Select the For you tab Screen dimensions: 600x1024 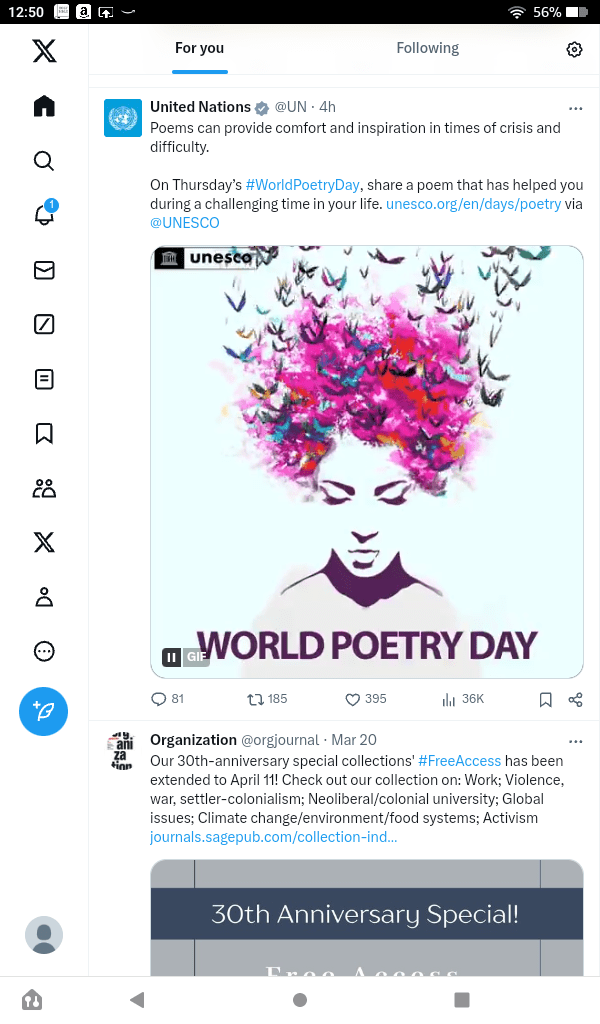coord(199,48)
